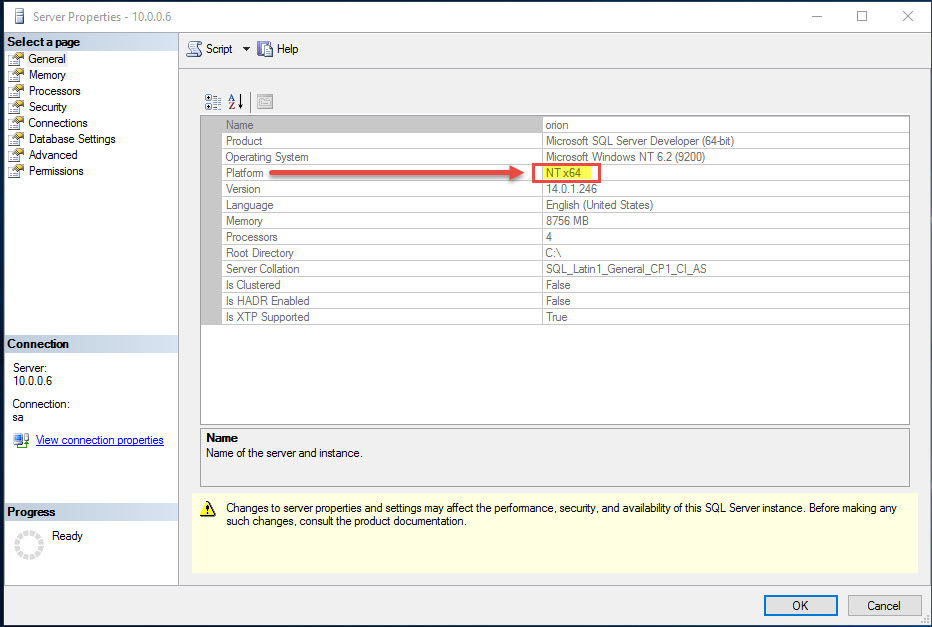932x627 pixels.
Task: Select the Operating System property row
Action: (565, 157)
